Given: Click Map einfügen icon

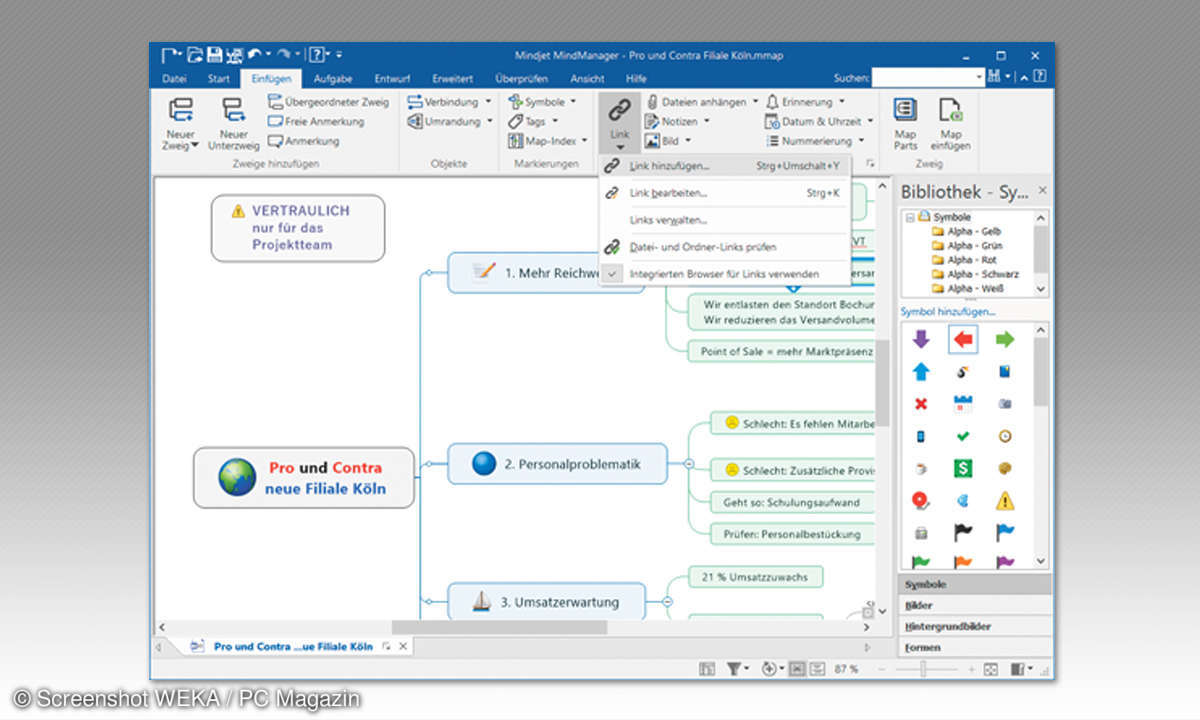Looking at the screenshot, I should pos(950,110).
